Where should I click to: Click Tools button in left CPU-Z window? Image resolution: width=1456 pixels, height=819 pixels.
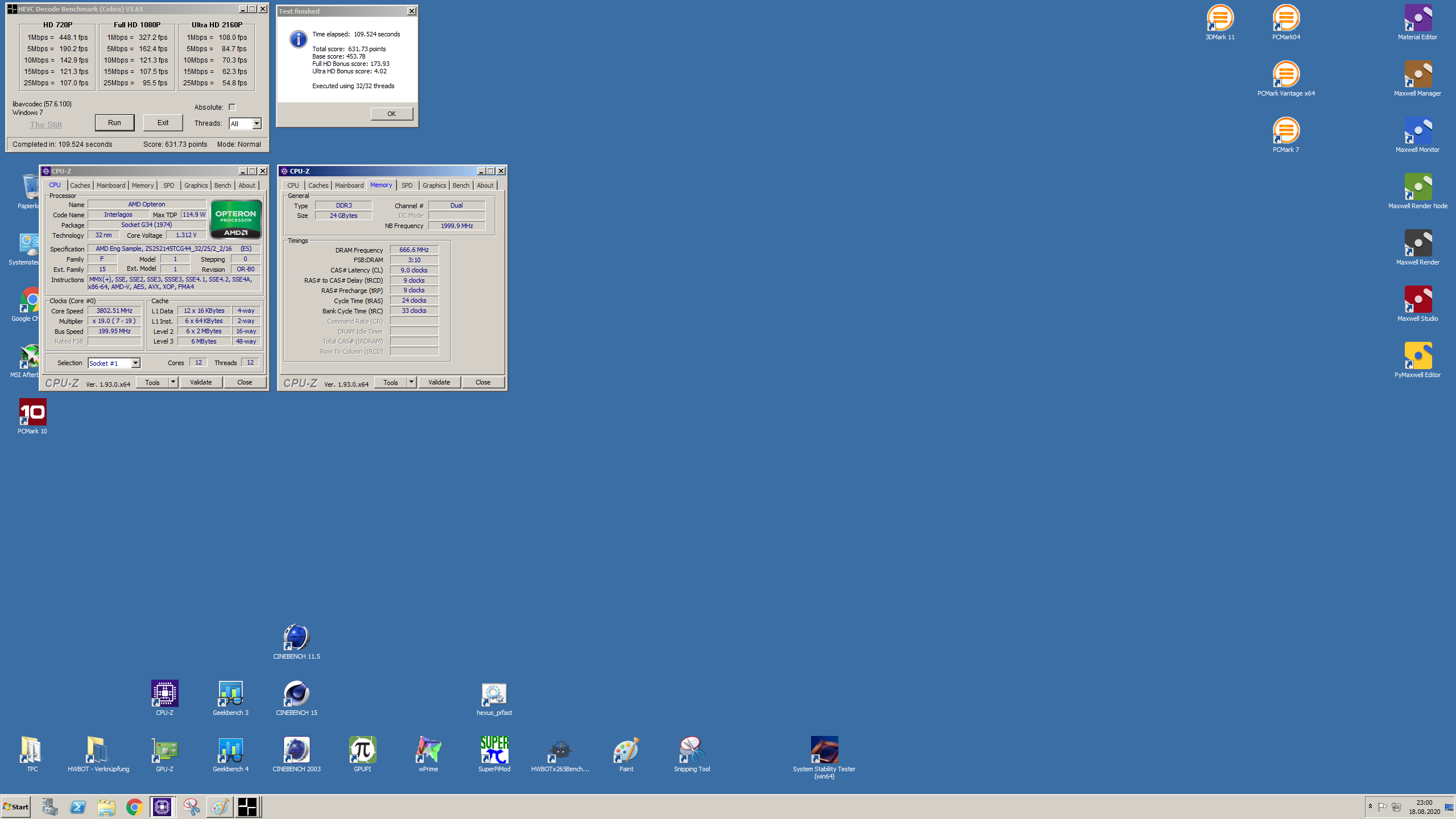click(152, 382)
